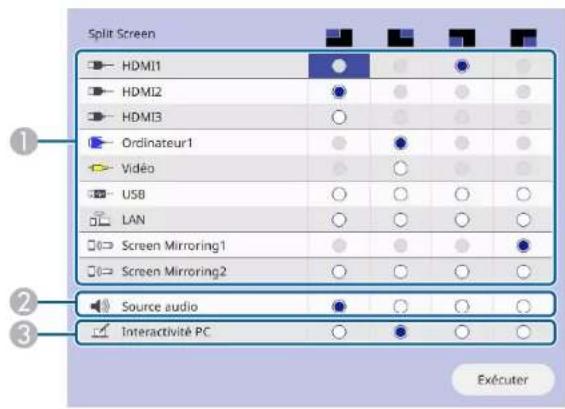Click the Interactivité PC pen icon
Viewport: 565px width, 409px height.
pos(100,331)
